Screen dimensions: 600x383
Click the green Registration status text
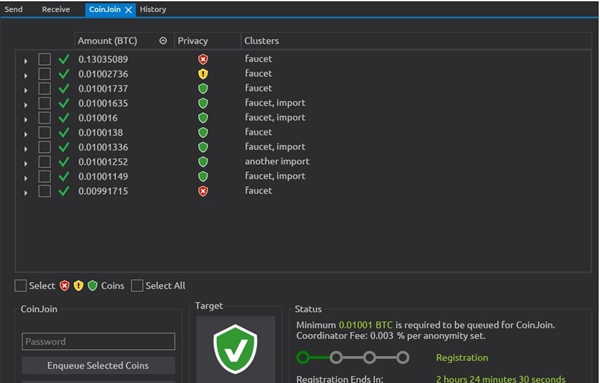pos(462,358)
